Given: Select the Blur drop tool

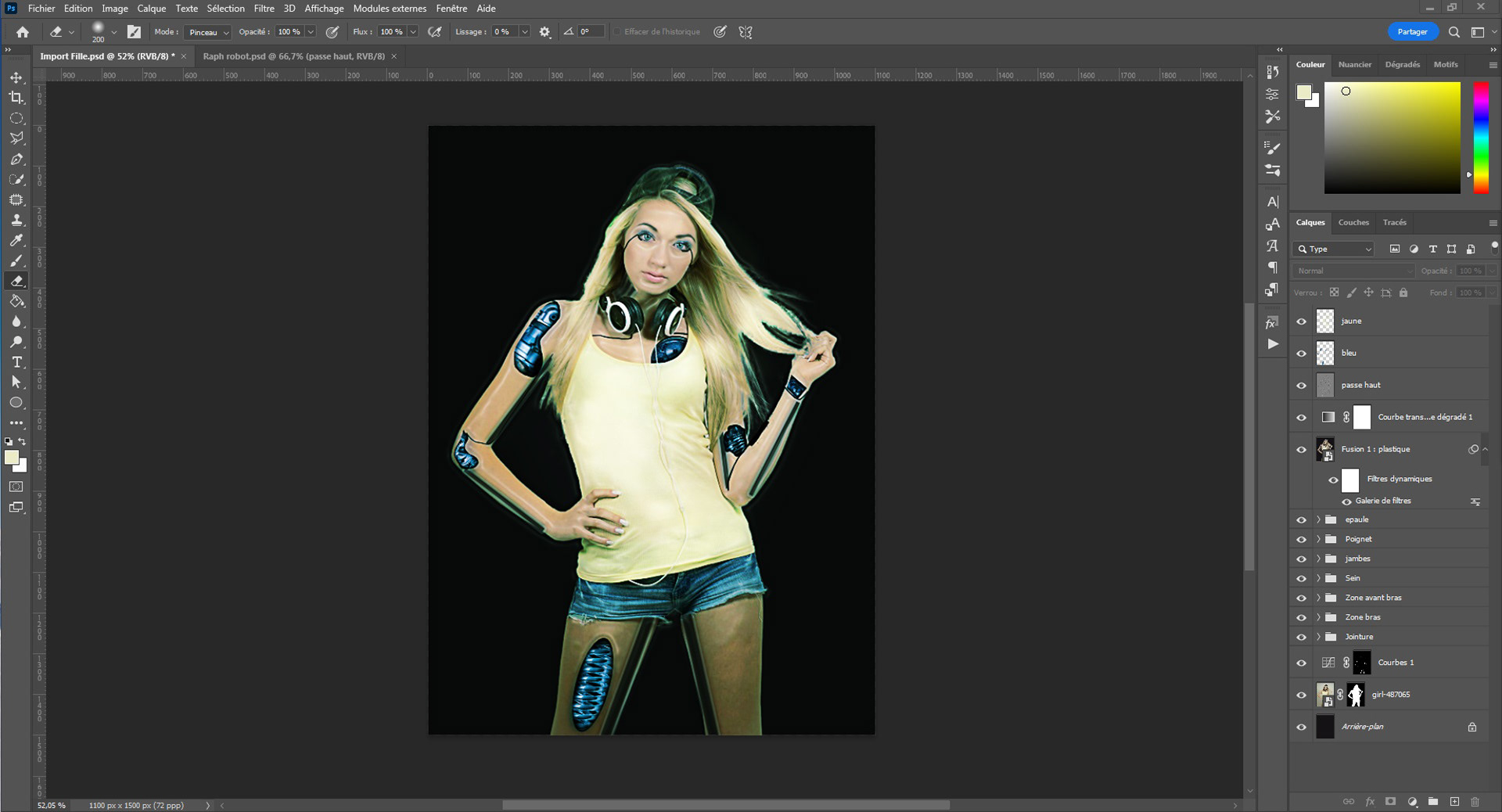Looking at the screenshot, I should (x=16, y=322).
